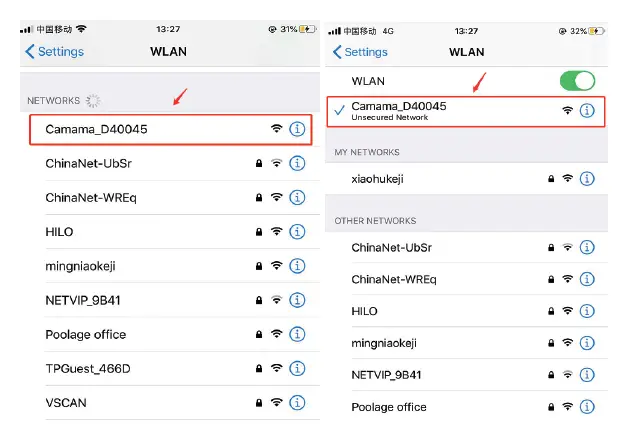Open info icon for mingniaokeji in left screen

[x=297, y=266]
